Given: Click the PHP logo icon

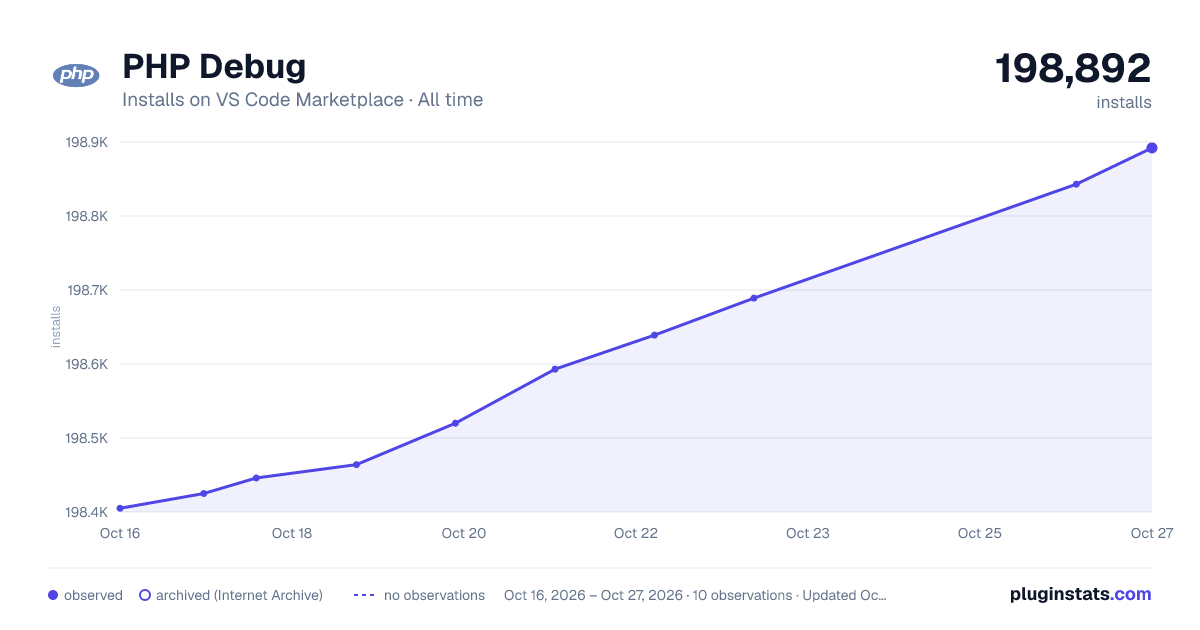Looking at the screenshot, I should pos(76,75).
